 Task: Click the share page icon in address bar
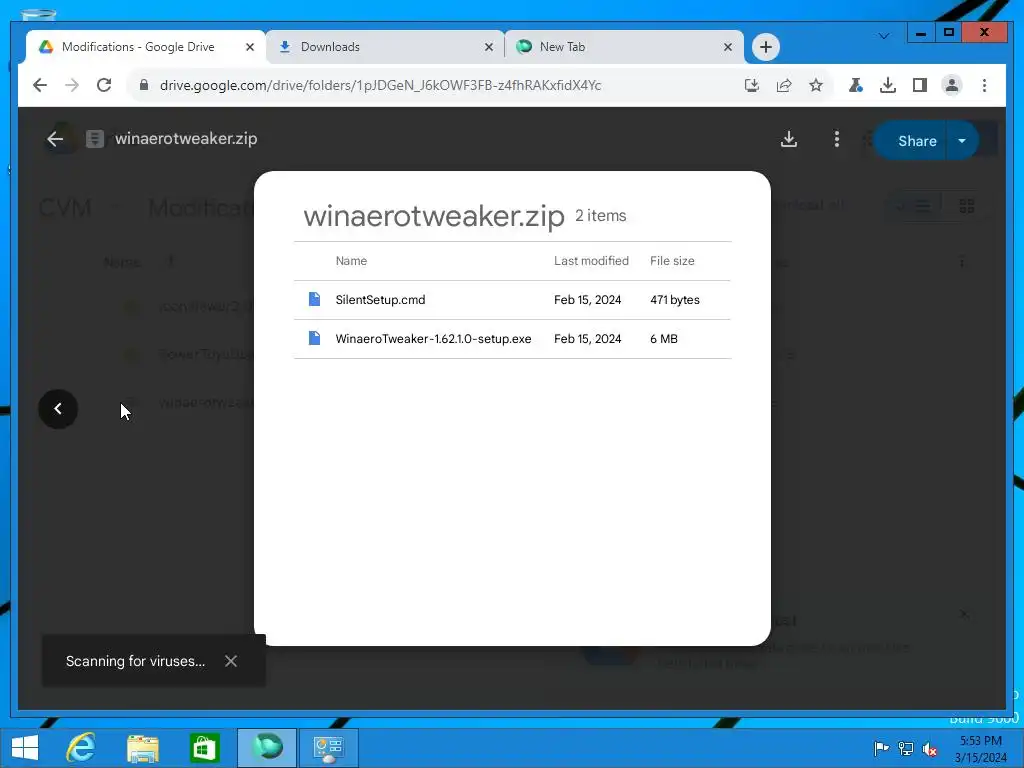click(784, 85)
